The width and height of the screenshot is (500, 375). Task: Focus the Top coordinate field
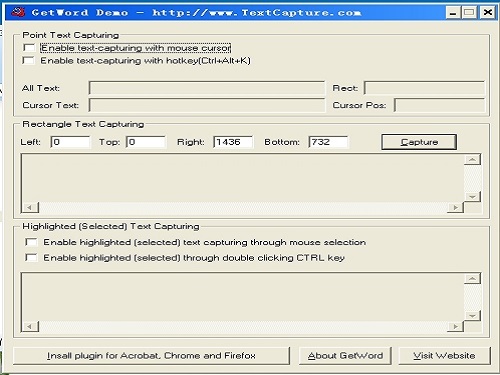pos(146,142)
